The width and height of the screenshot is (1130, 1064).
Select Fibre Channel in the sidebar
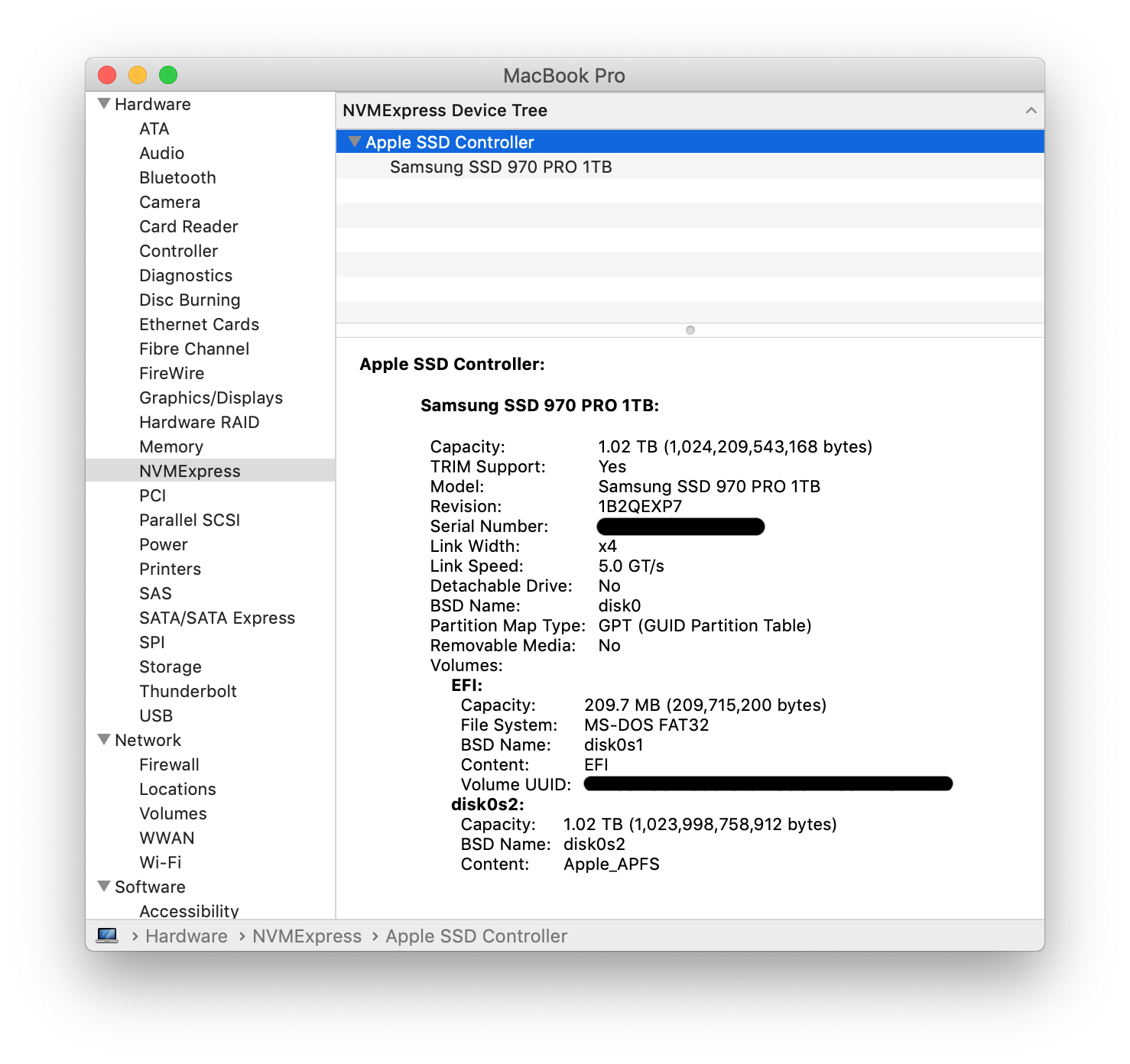pyautogui.click(x=194, y=349)
